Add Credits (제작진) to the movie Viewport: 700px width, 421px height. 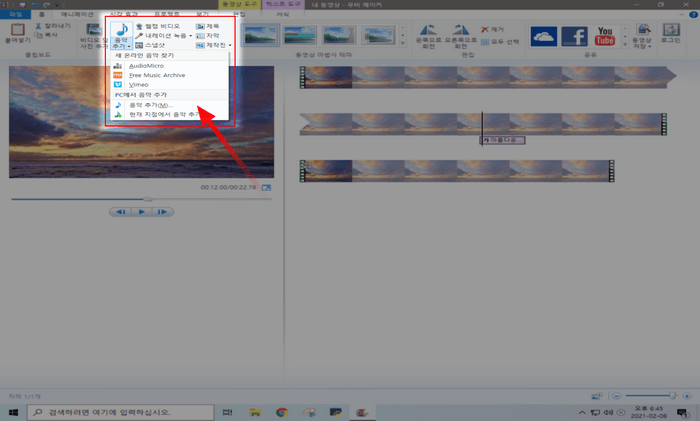211,45
